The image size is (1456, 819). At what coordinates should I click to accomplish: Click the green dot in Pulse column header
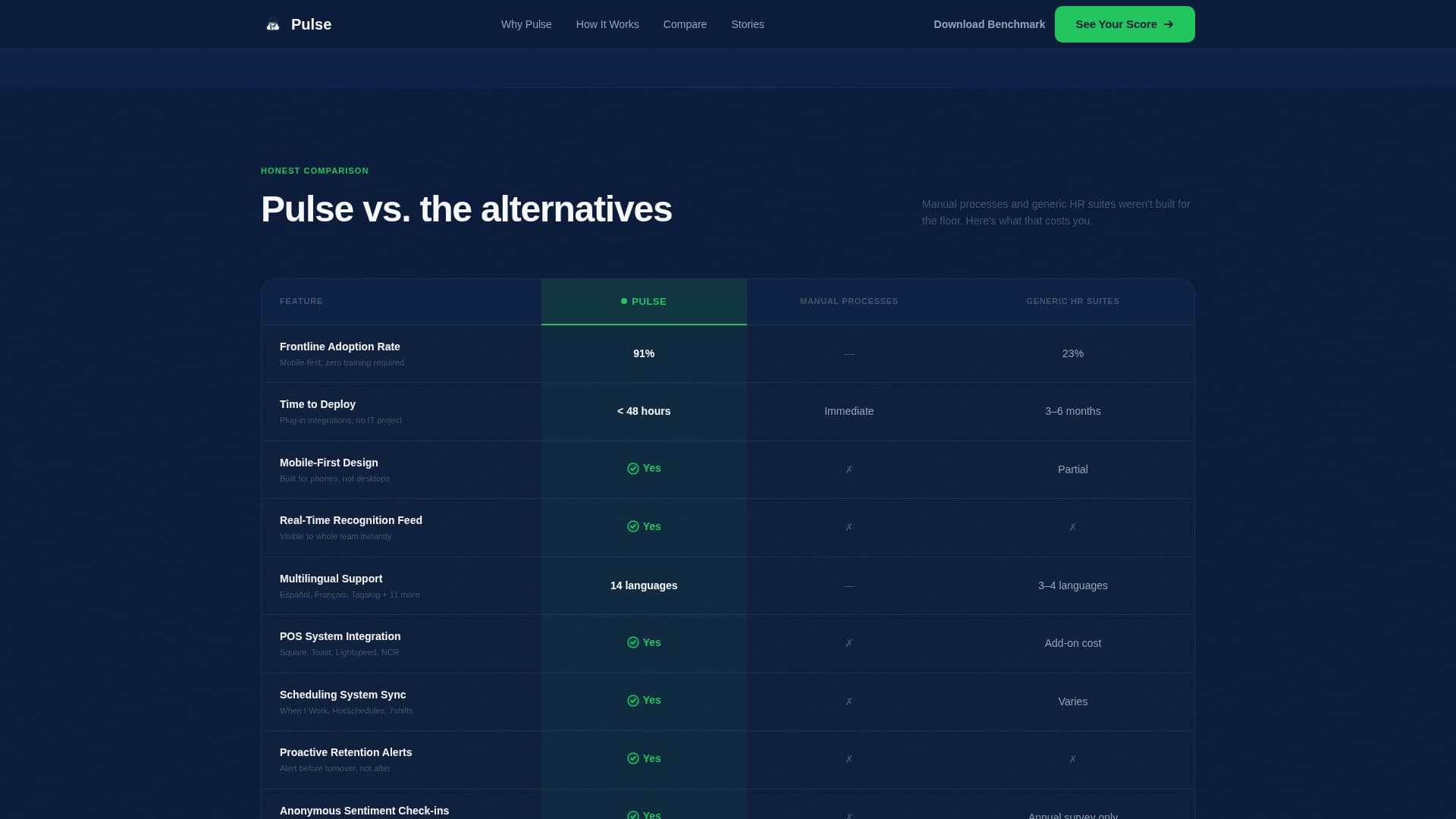point(624,301)
